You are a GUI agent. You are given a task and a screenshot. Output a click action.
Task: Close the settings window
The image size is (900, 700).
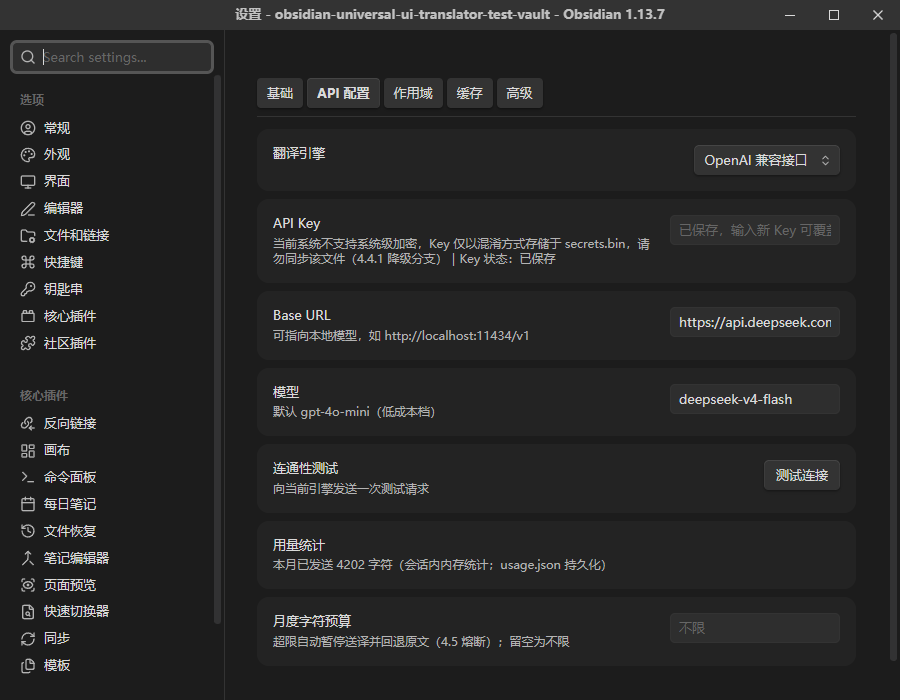coord(878,15)
